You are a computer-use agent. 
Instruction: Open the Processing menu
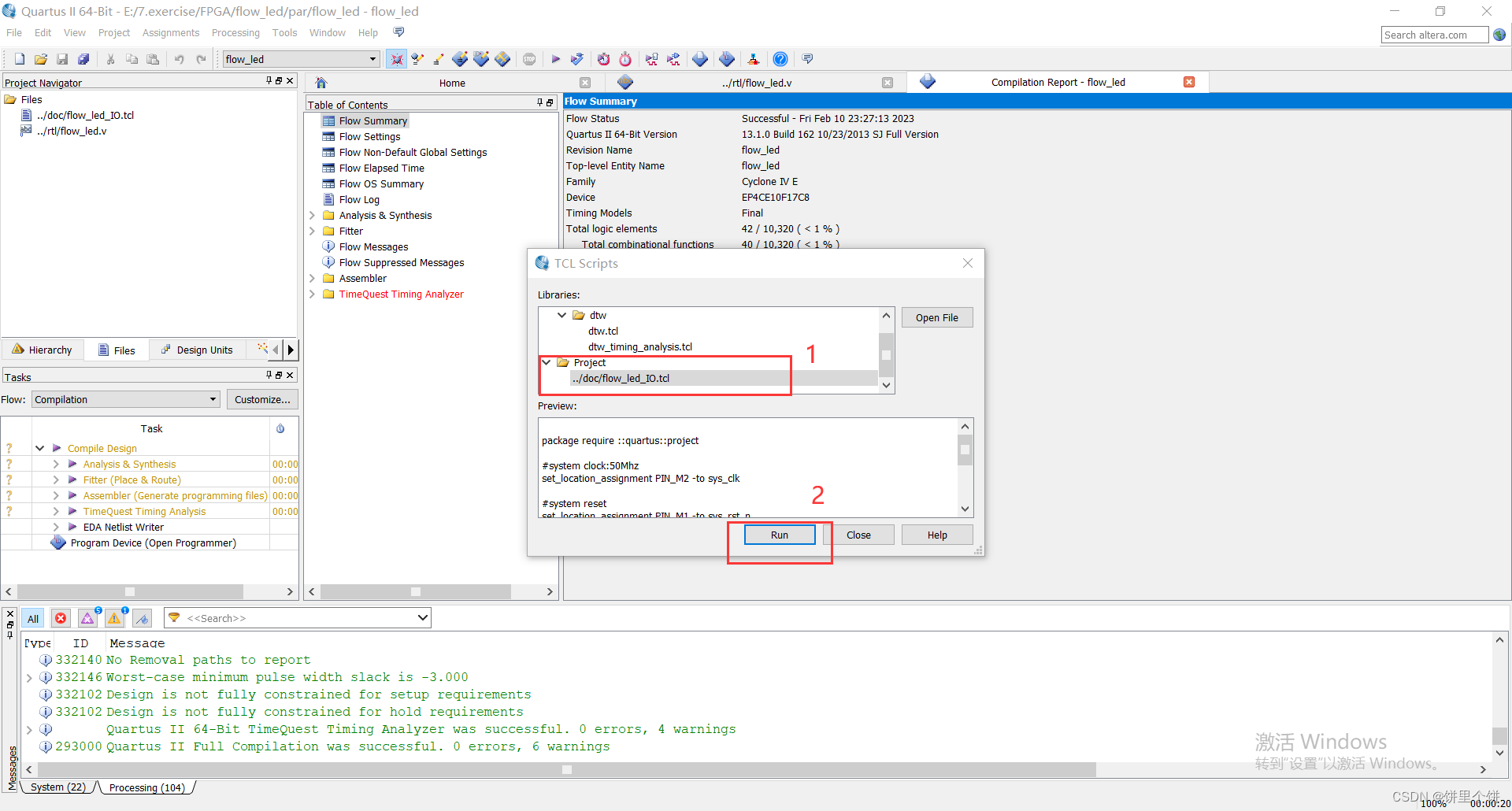[235, 33]
